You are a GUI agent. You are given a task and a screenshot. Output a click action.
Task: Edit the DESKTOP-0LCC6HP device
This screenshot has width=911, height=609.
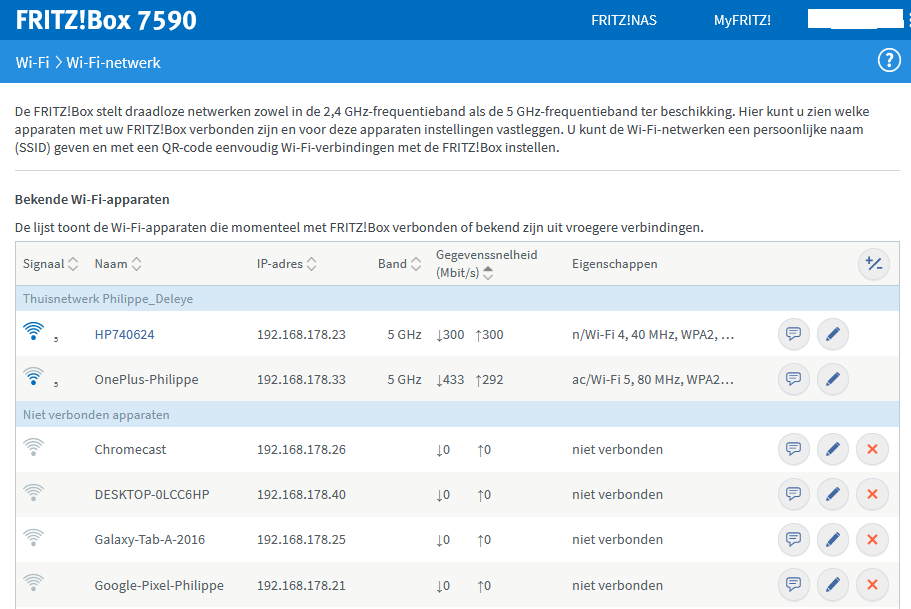tap(832, 494)
